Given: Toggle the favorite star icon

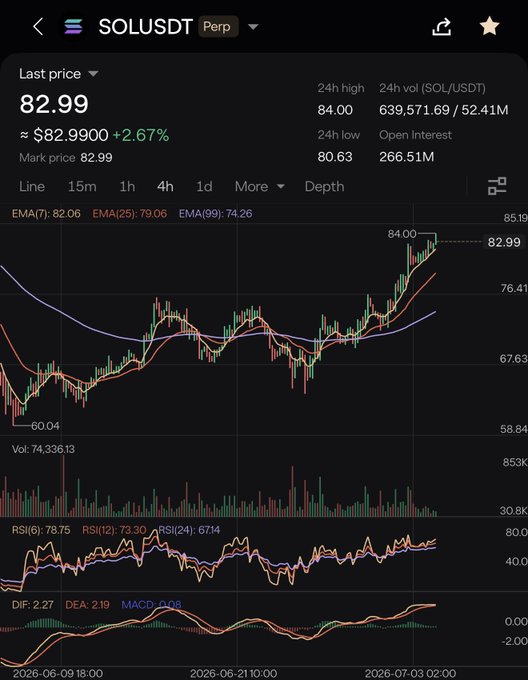Looking at the screenshot, I should (x=489, y=26).
